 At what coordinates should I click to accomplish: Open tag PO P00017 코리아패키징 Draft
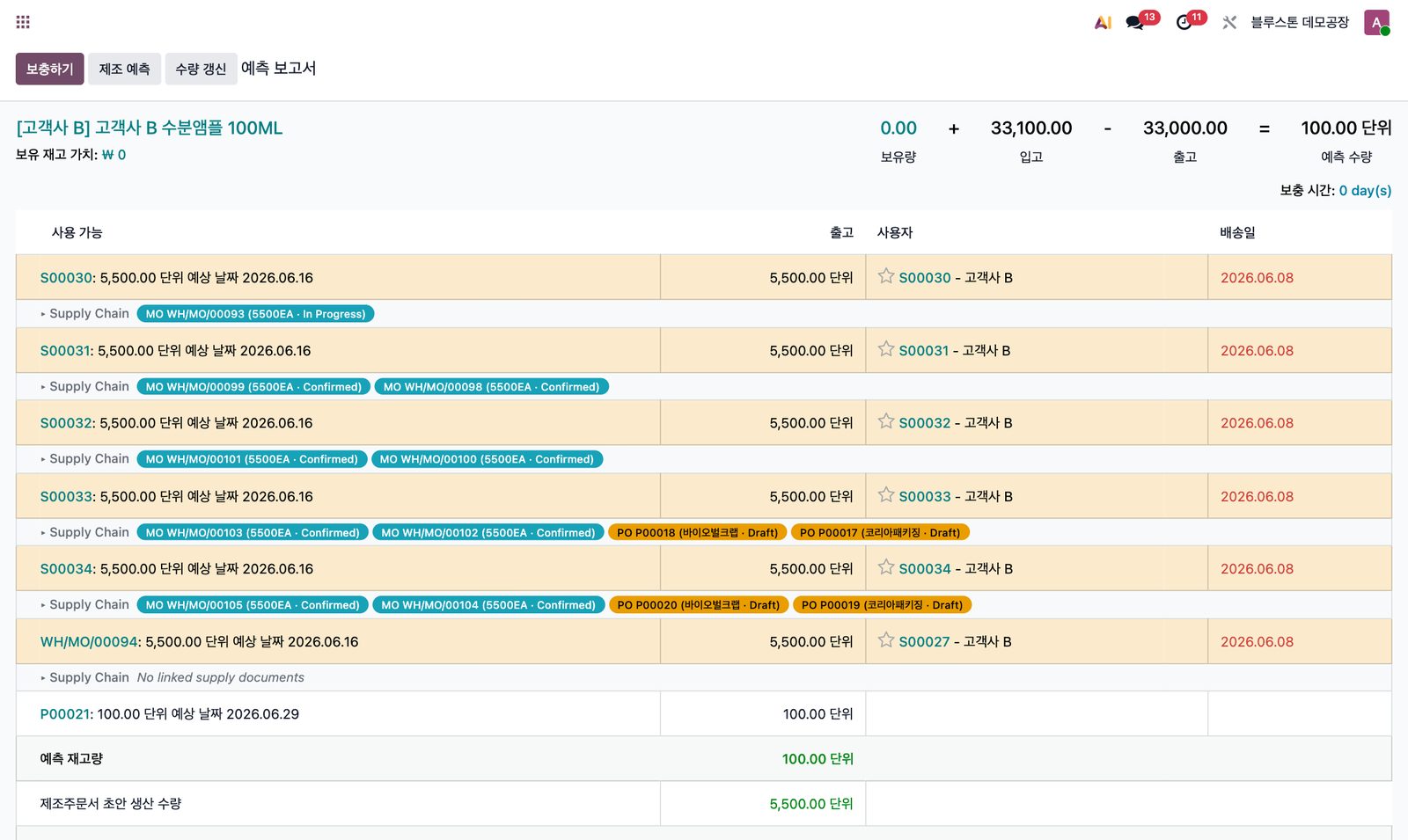coord(880,533)
